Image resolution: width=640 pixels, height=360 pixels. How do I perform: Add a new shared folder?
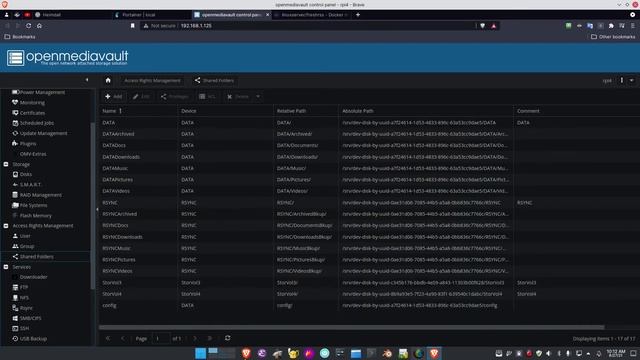pyautogui.click(x=113, y=97)
